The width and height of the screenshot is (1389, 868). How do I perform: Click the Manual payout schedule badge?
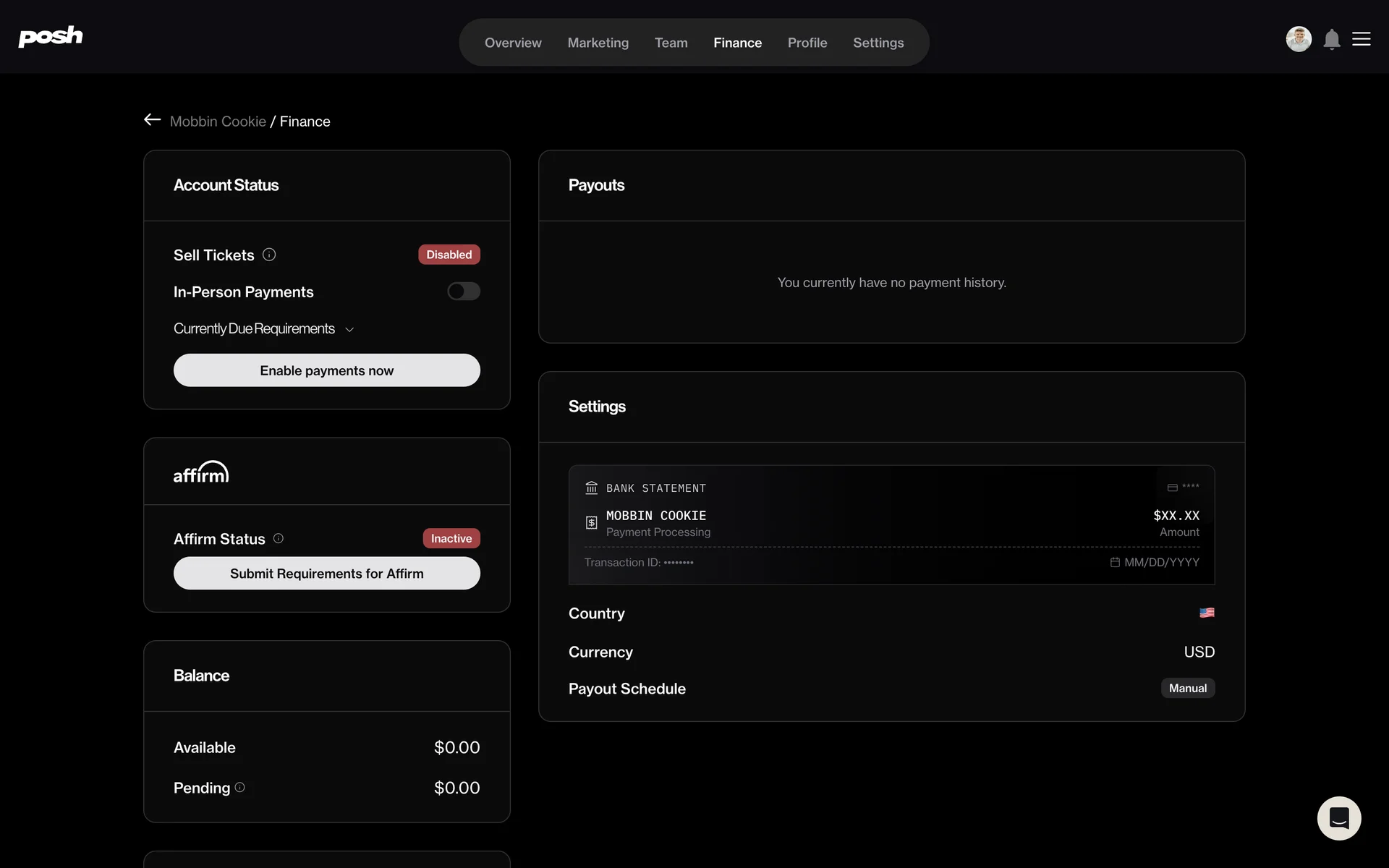click(x=1187, y=688)
